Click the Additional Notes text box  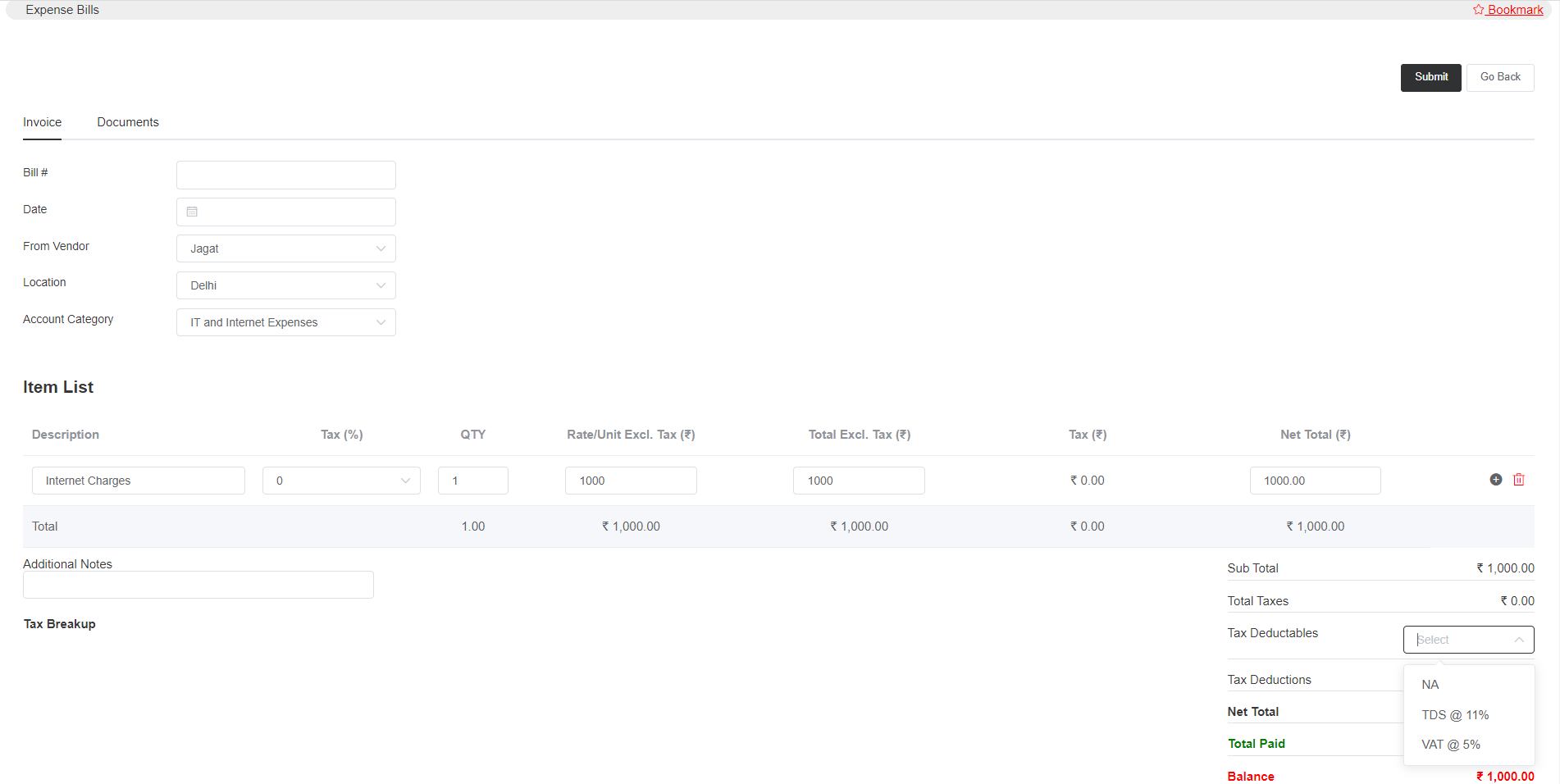click(x=198, y=584)
